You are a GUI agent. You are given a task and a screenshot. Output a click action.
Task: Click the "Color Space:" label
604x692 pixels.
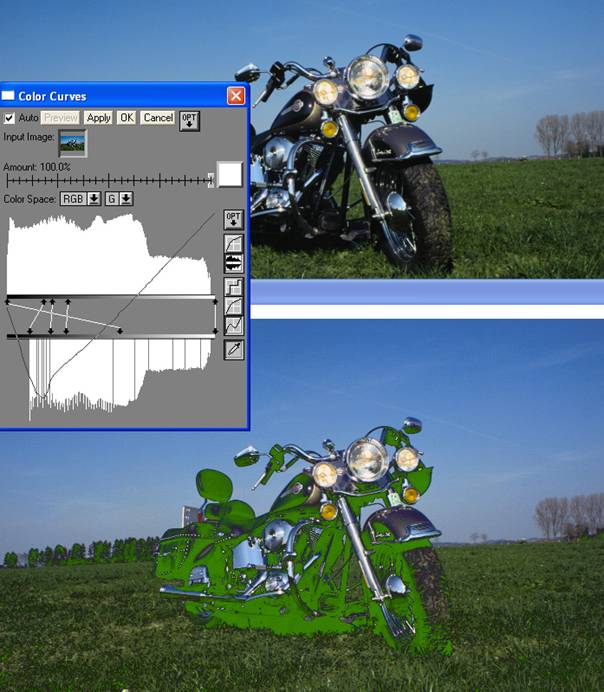click(30, 199)
